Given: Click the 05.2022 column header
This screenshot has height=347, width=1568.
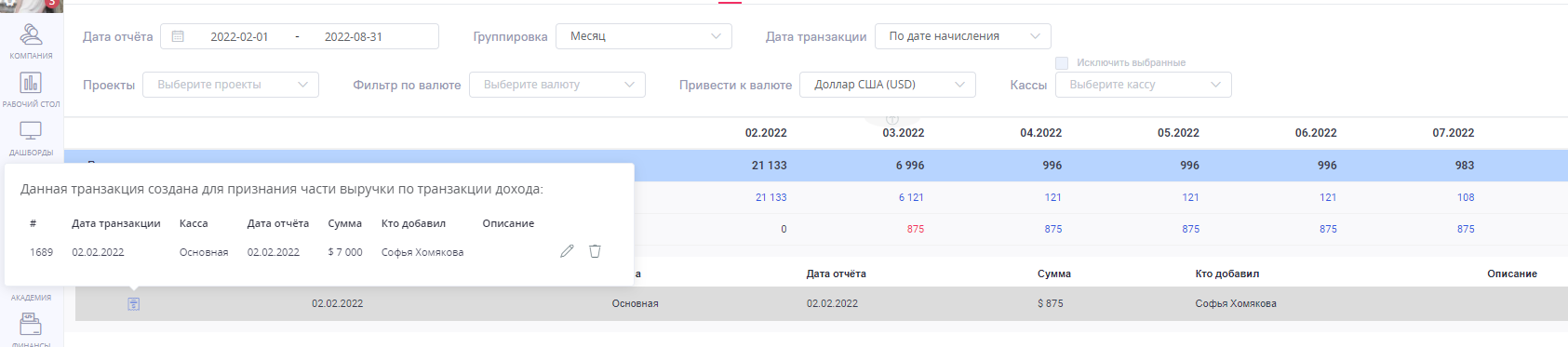Looking at the screenshot, I should click(x=1178, y=133).
